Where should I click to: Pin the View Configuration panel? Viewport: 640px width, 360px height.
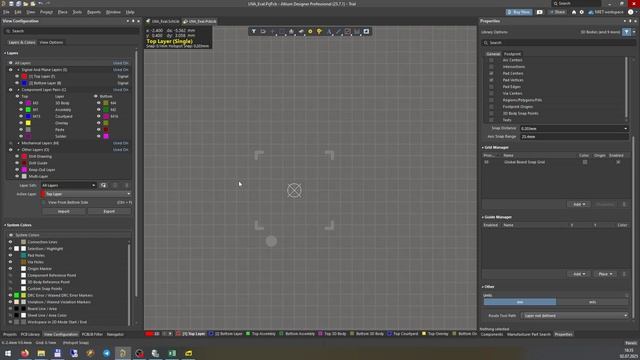tap(133, 21)
